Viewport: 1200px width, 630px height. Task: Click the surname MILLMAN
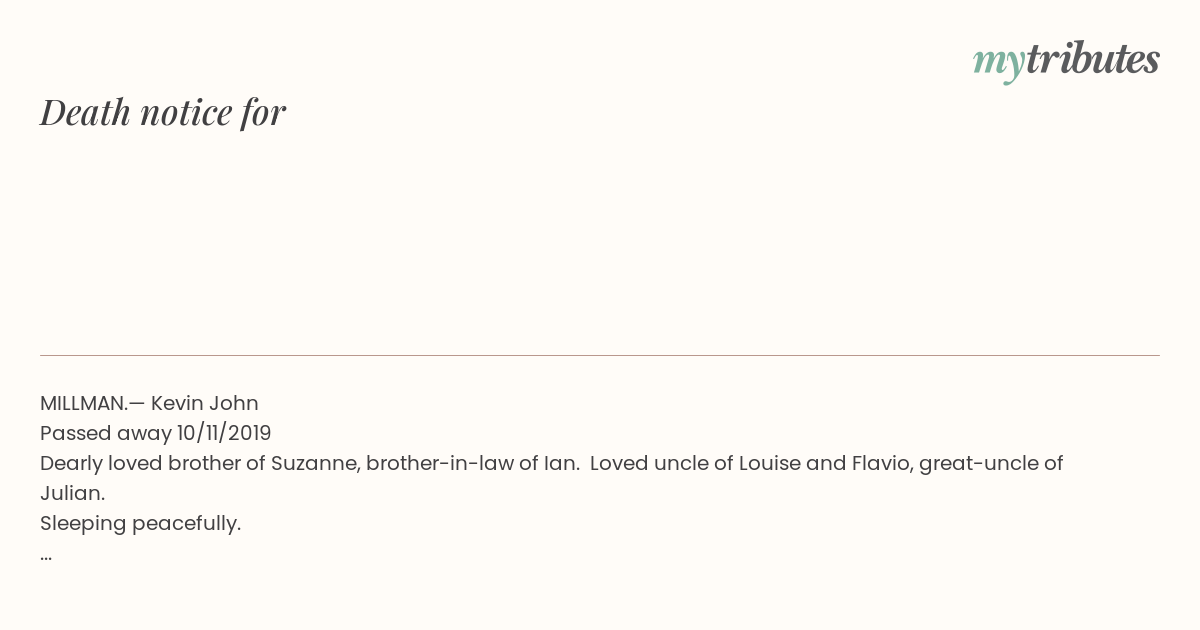(x=84, y=403)
